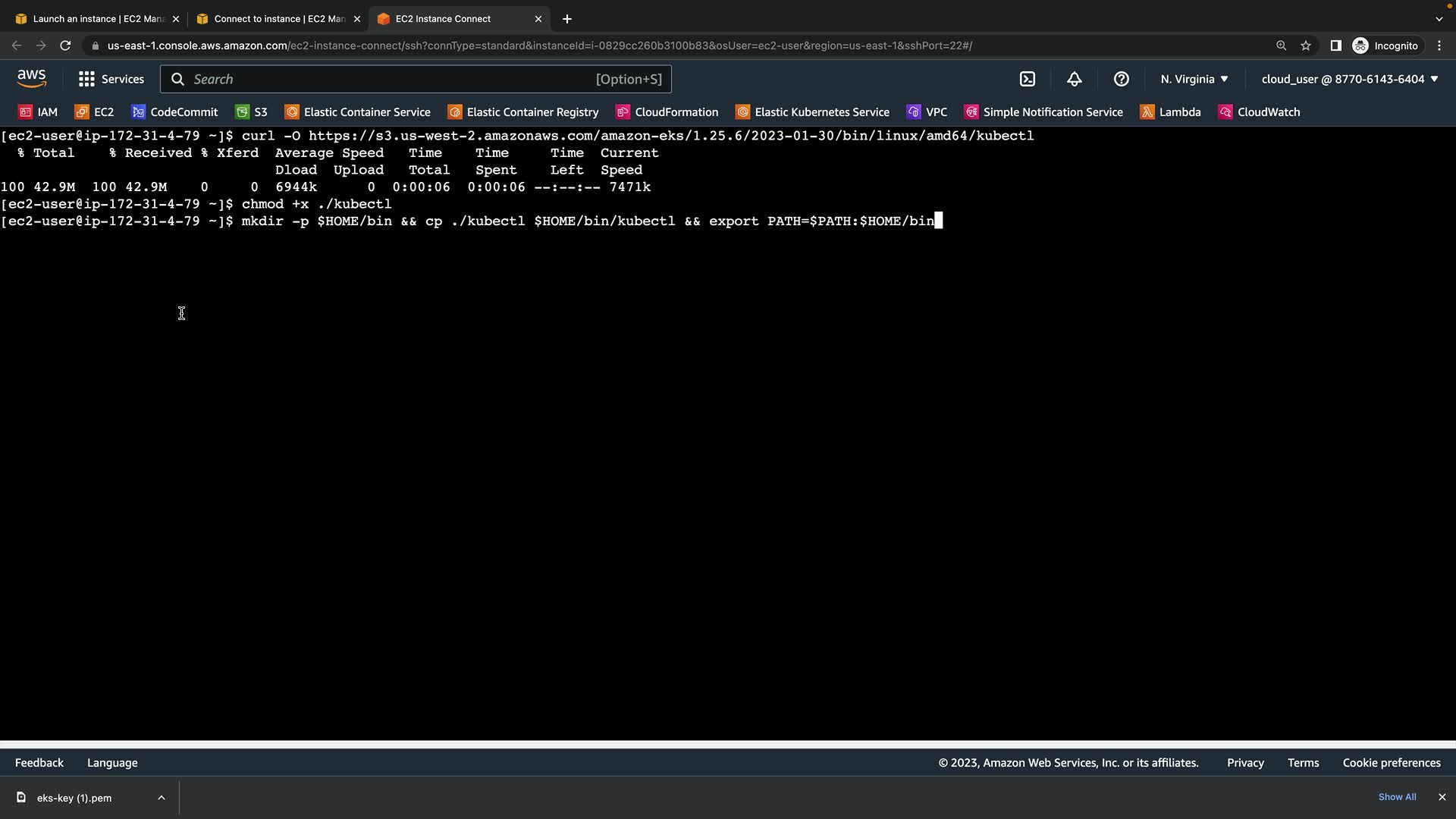This screenshot has height=819, width=1456.
Task: Click Show All downloads link
Action: point(1397,797)
